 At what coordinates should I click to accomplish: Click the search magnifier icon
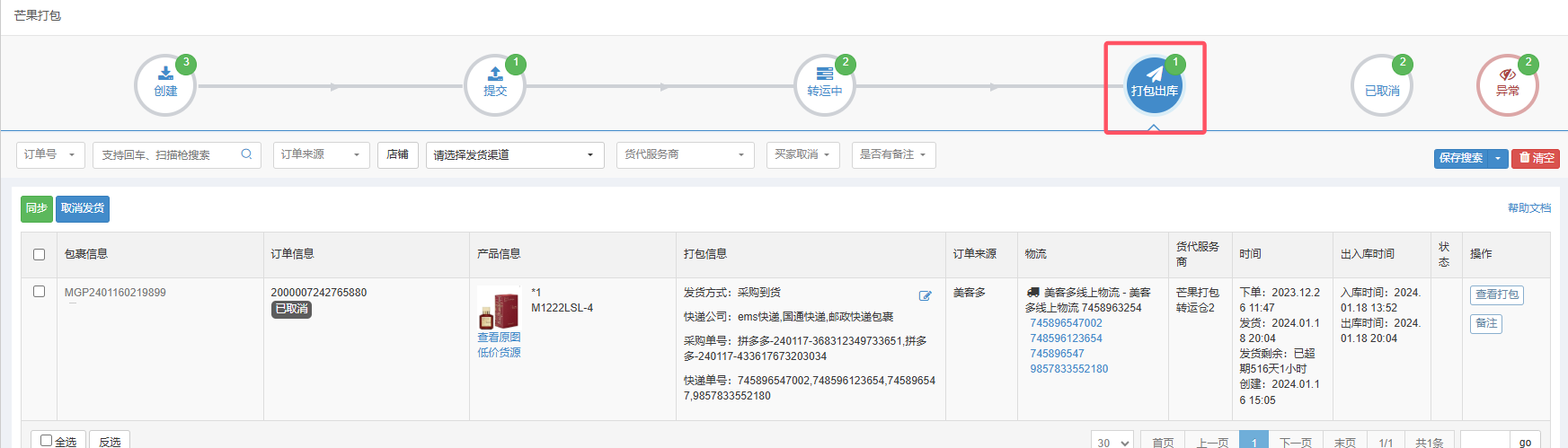click(246, 154)
